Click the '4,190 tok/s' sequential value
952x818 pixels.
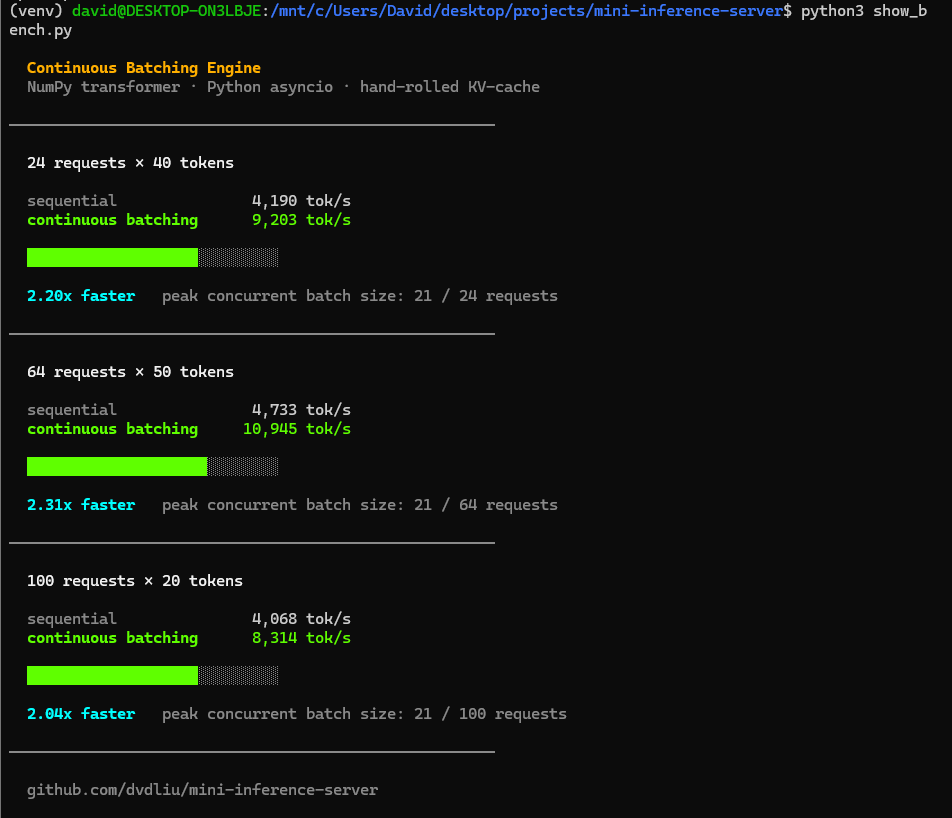[x=301, y=201]
